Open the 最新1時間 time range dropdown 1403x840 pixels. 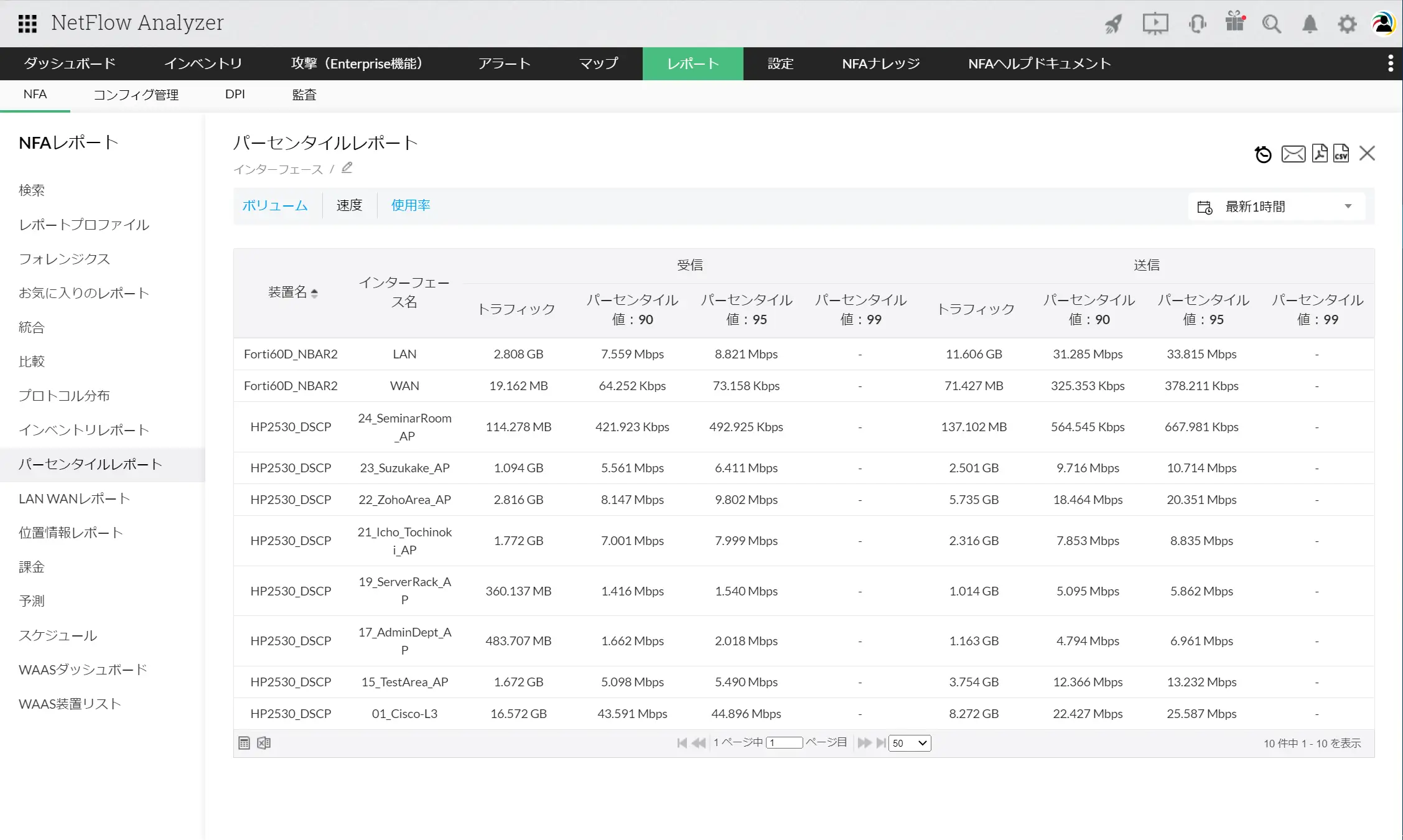tap(1277, 207)
